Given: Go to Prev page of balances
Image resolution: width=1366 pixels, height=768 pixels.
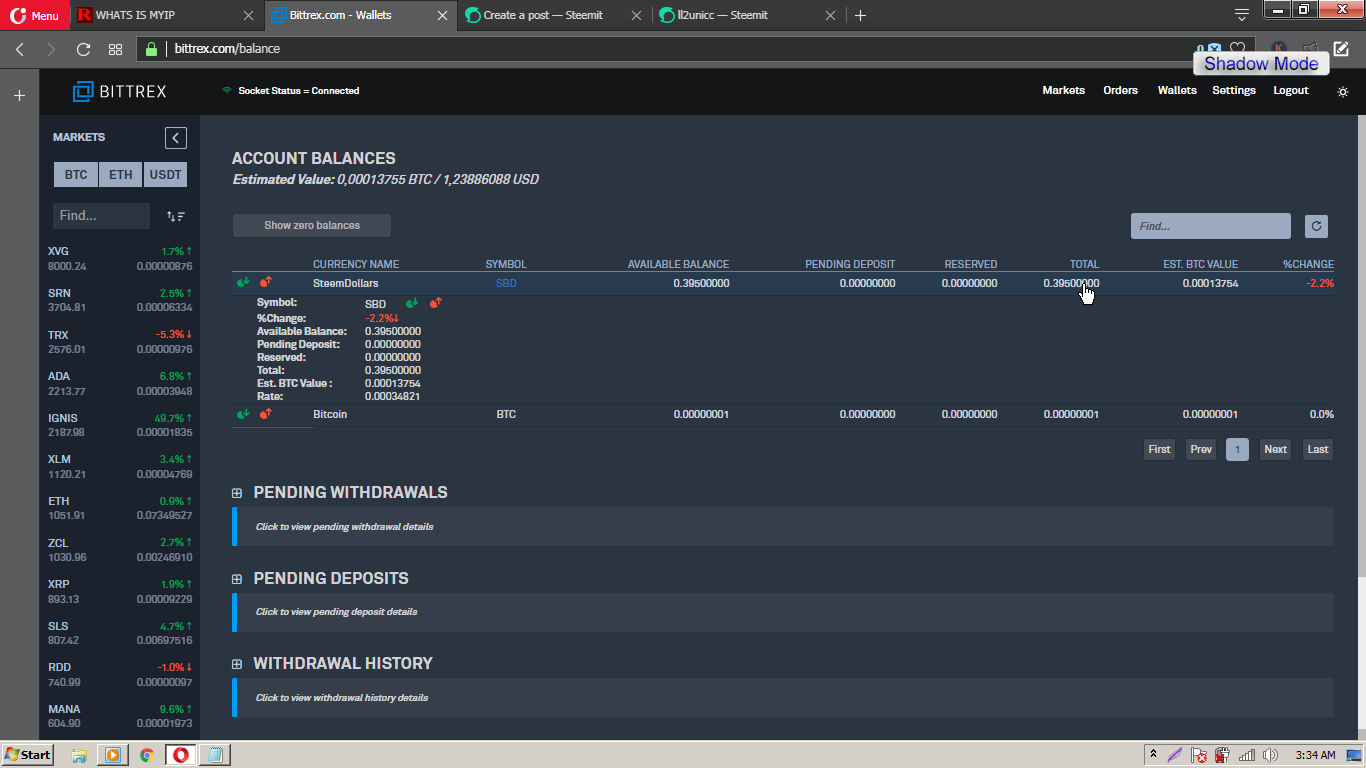Looking at the screenshot, I should [1201, 450].
